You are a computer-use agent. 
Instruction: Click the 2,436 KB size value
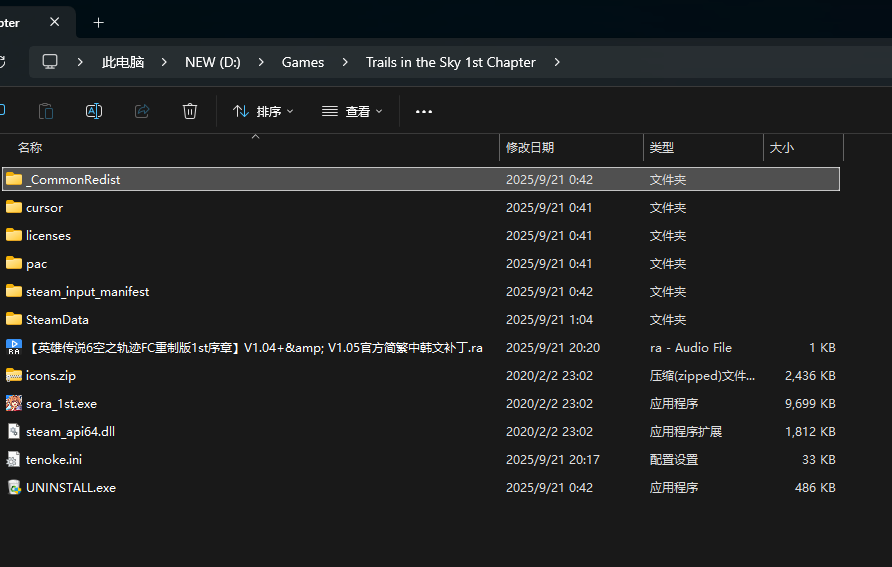pos(810,376)
